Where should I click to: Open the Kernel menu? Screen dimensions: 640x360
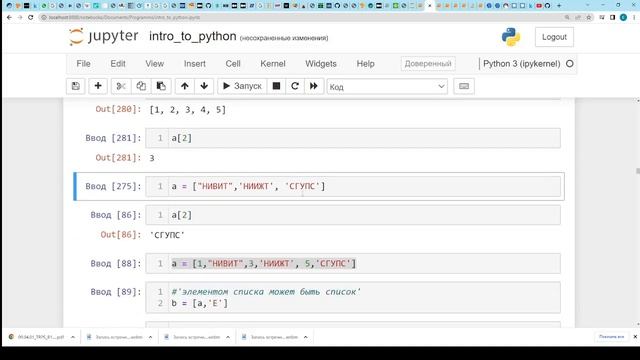coord(273,64)
